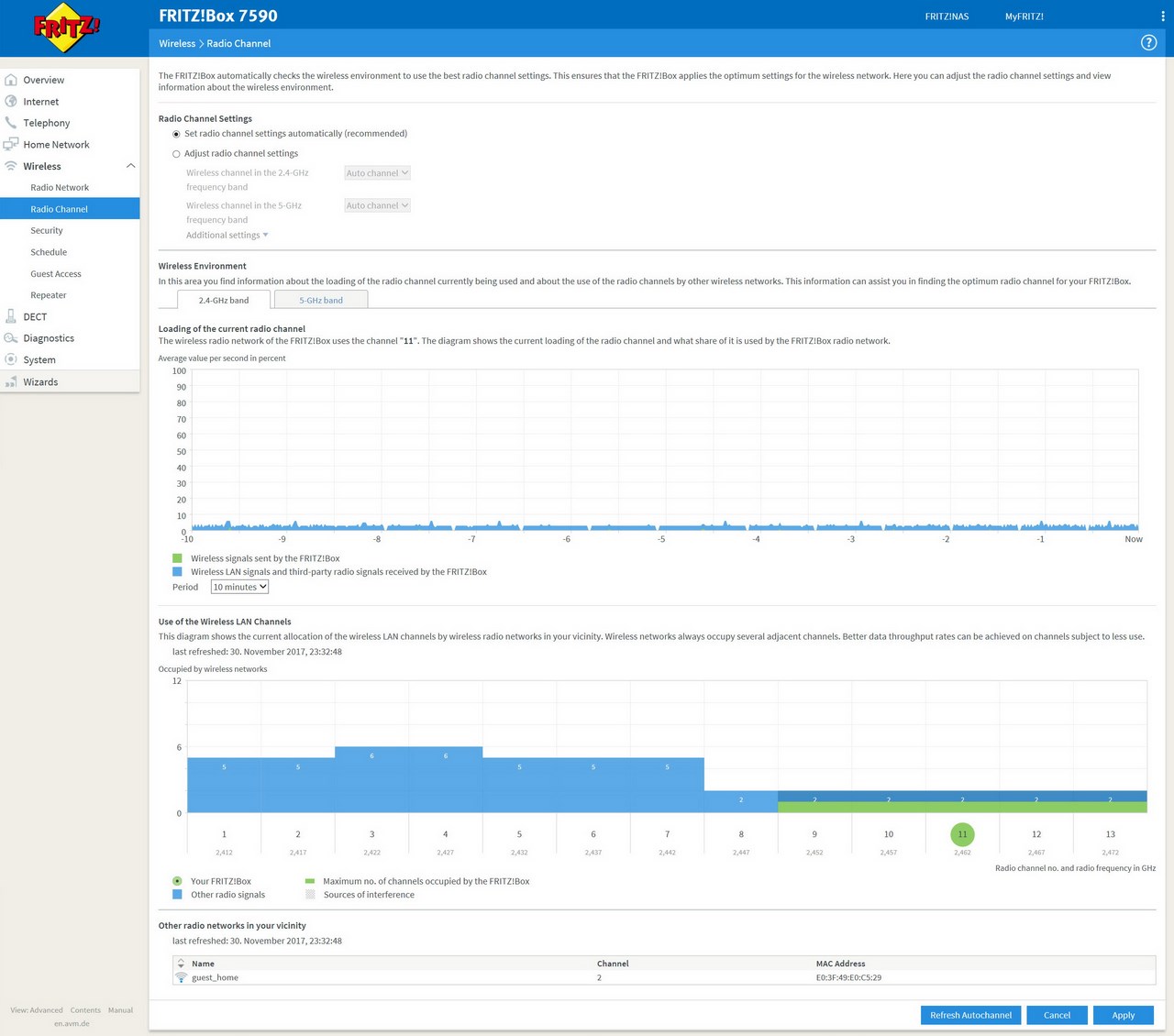
Task: Open the 2.4-GHz wireless channel dropdown
Action: point(377,172)
